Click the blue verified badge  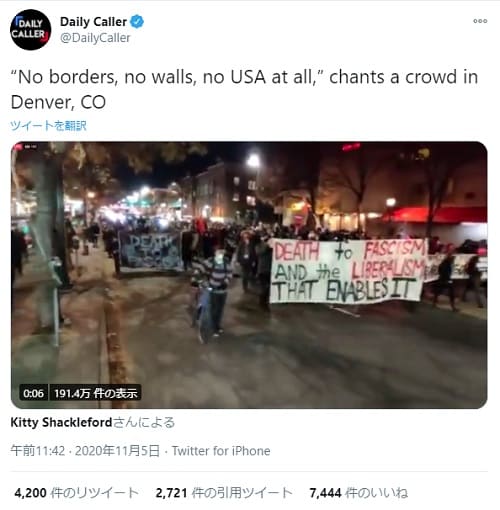137,22
